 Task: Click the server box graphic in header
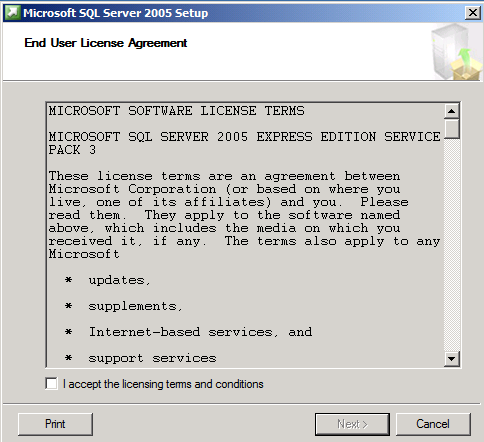(456, 52)
